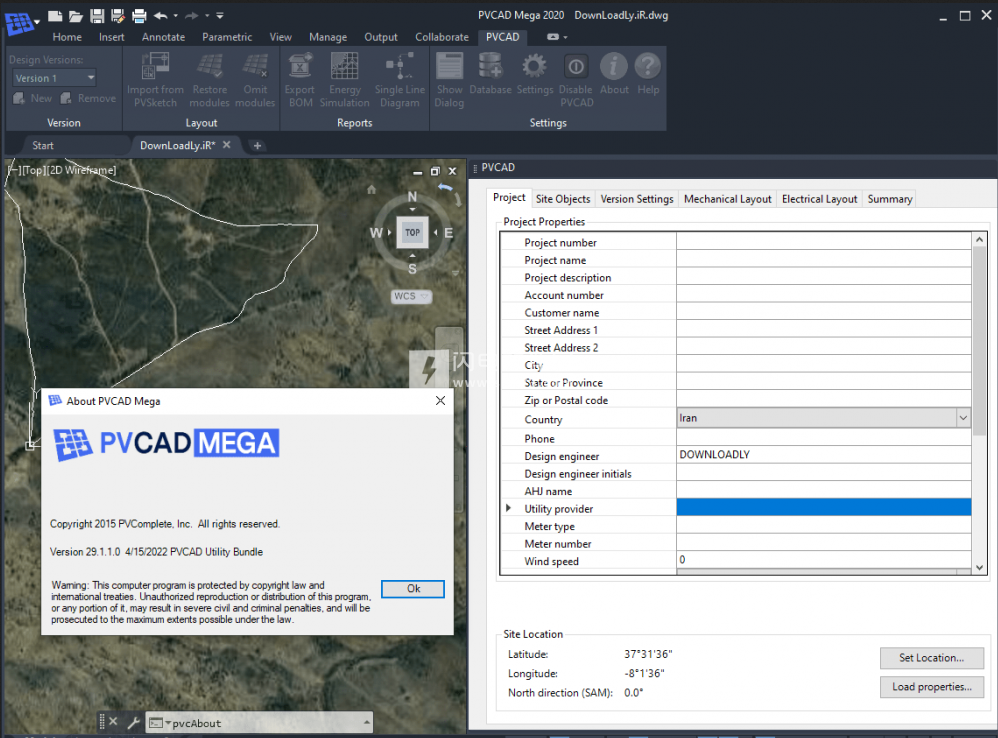Close the About PVCAD Mega dialog

click(440, 400)
